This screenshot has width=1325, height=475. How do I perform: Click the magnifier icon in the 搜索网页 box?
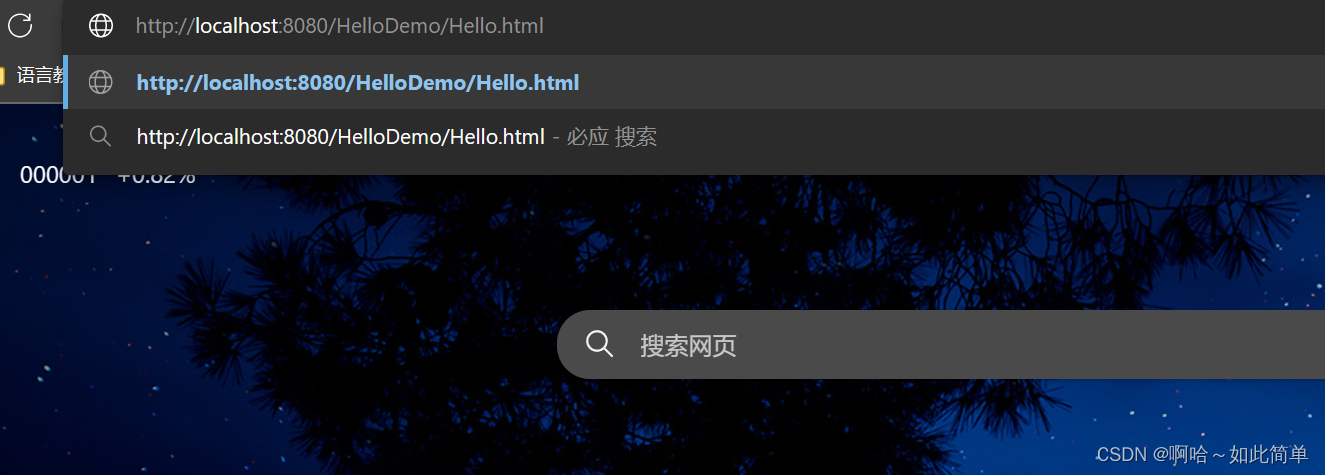click(599, 344)
